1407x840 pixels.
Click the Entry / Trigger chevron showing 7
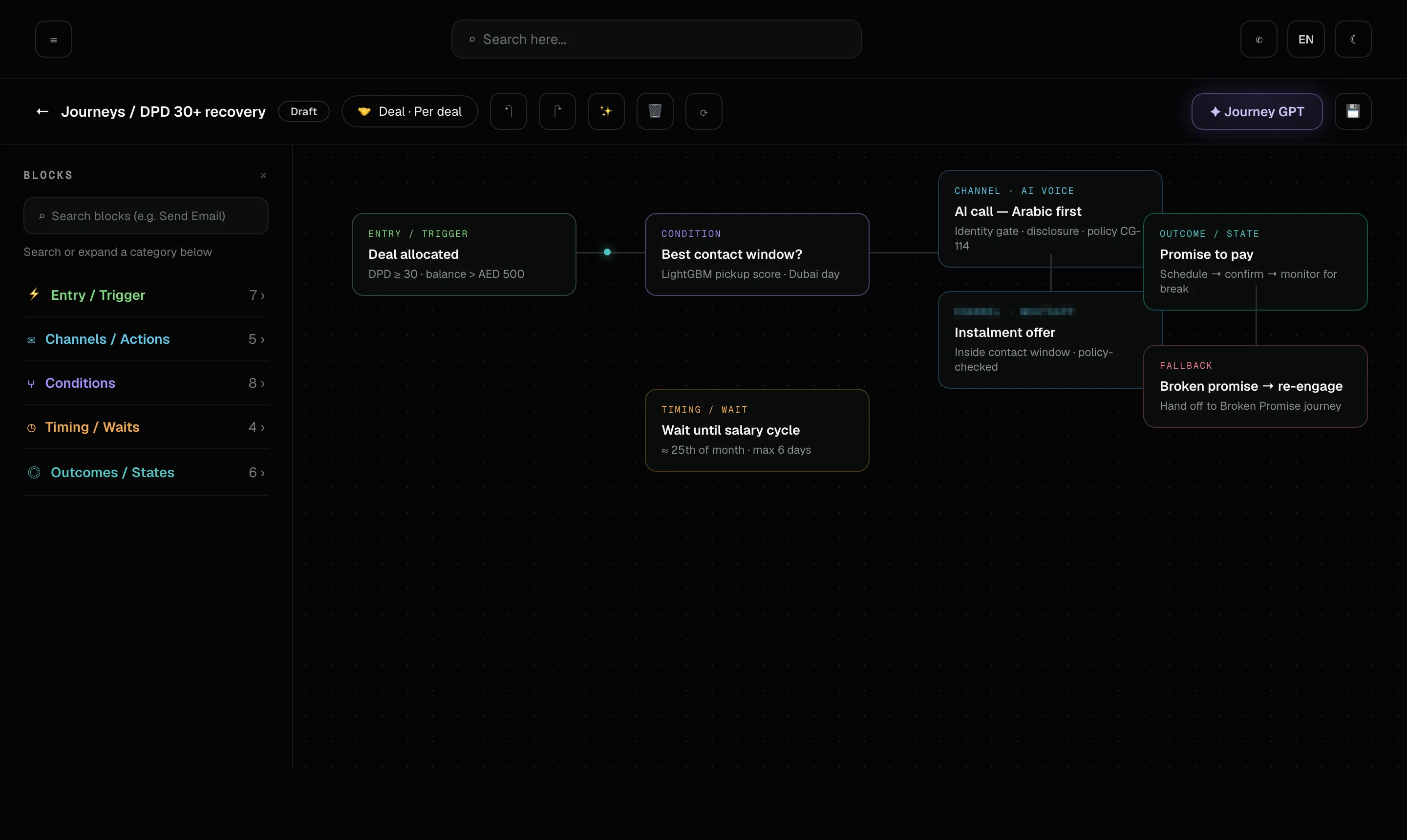(257, 295)
